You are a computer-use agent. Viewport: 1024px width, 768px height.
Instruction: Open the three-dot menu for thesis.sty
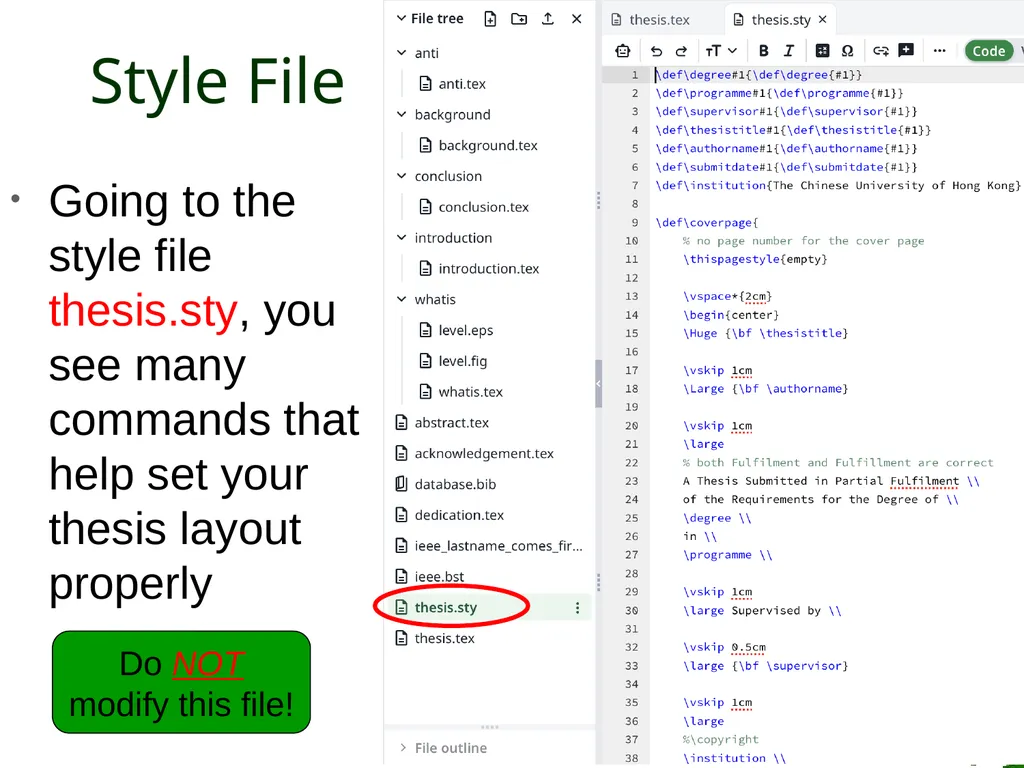577,608
